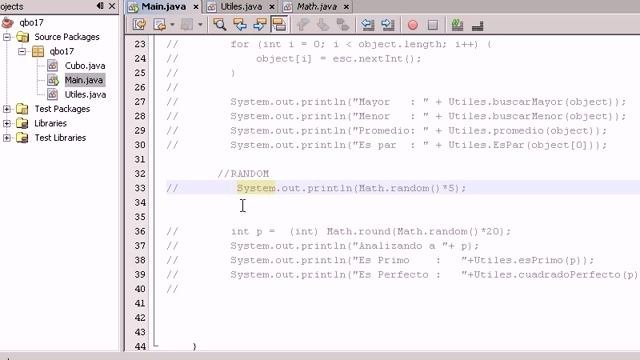640x360 pixels.
Task: Select Main.java in the project tree
Action: tap(84, 80)
